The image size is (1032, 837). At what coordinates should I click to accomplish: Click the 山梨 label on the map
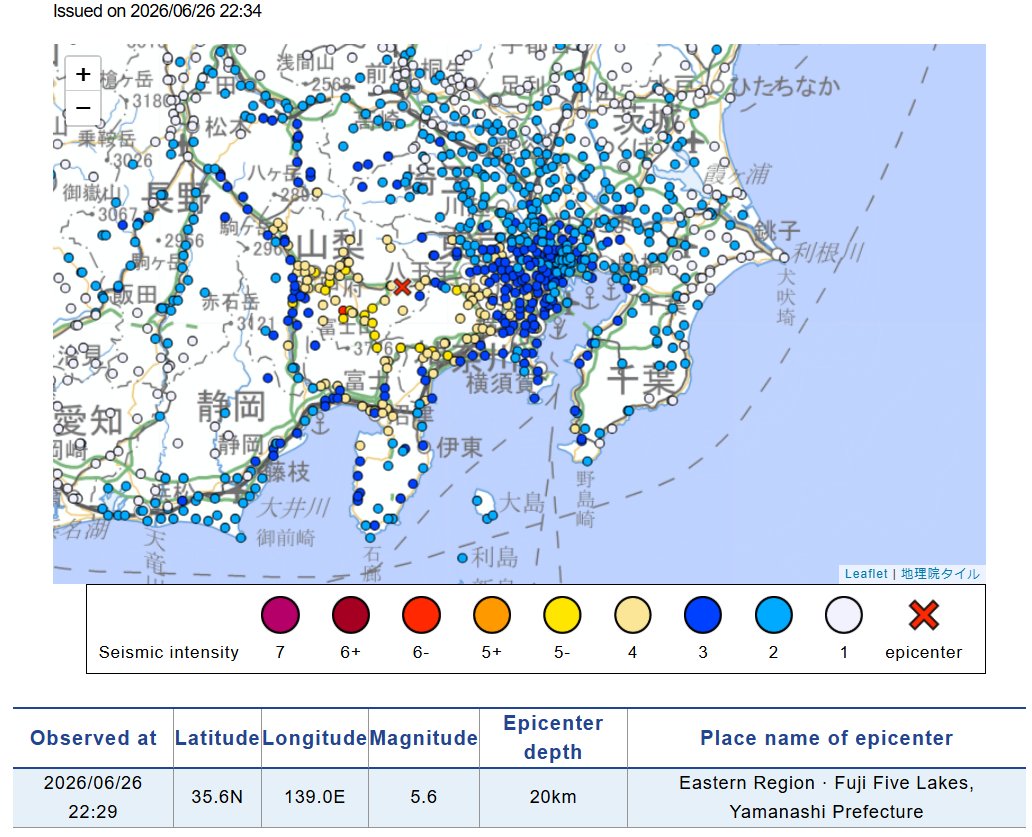click(x=330, y=246)
